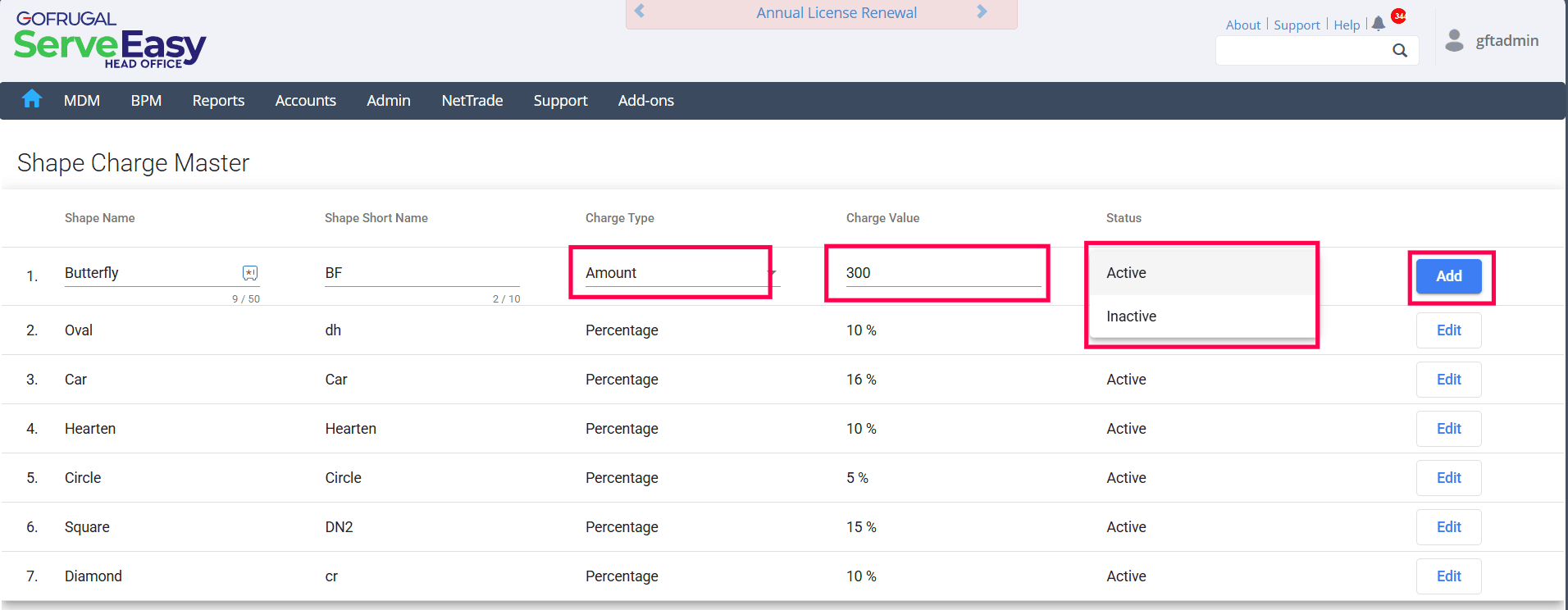Click the ServeEasy Head Office logo
This screenshot has height=610, width=1568.
click(110, 40)
